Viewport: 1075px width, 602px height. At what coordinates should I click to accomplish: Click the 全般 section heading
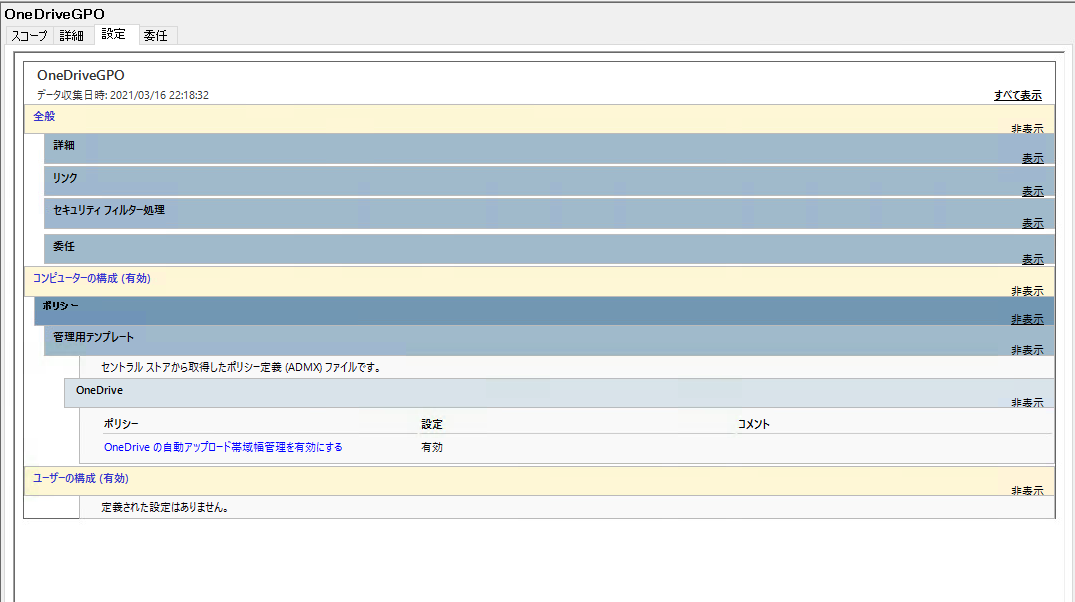tap(44, 117)
